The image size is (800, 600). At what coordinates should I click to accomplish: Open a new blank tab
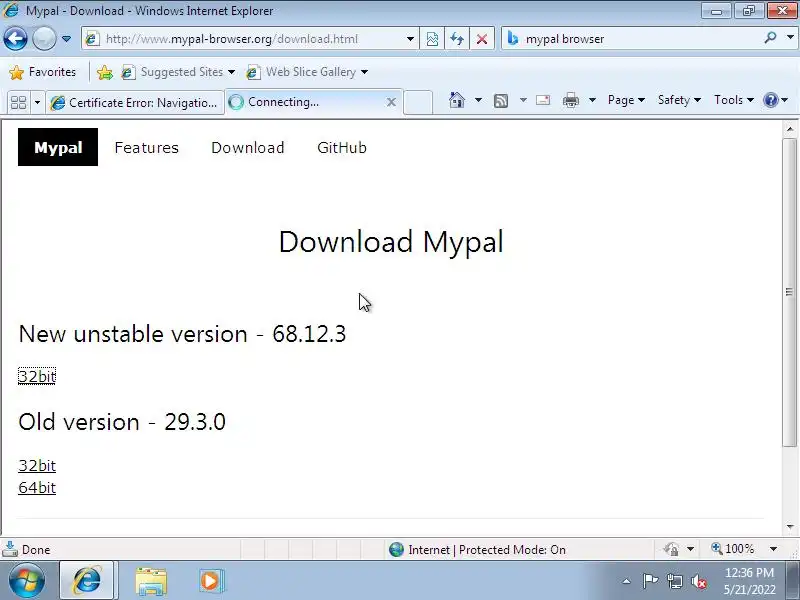tap(418, 102)
